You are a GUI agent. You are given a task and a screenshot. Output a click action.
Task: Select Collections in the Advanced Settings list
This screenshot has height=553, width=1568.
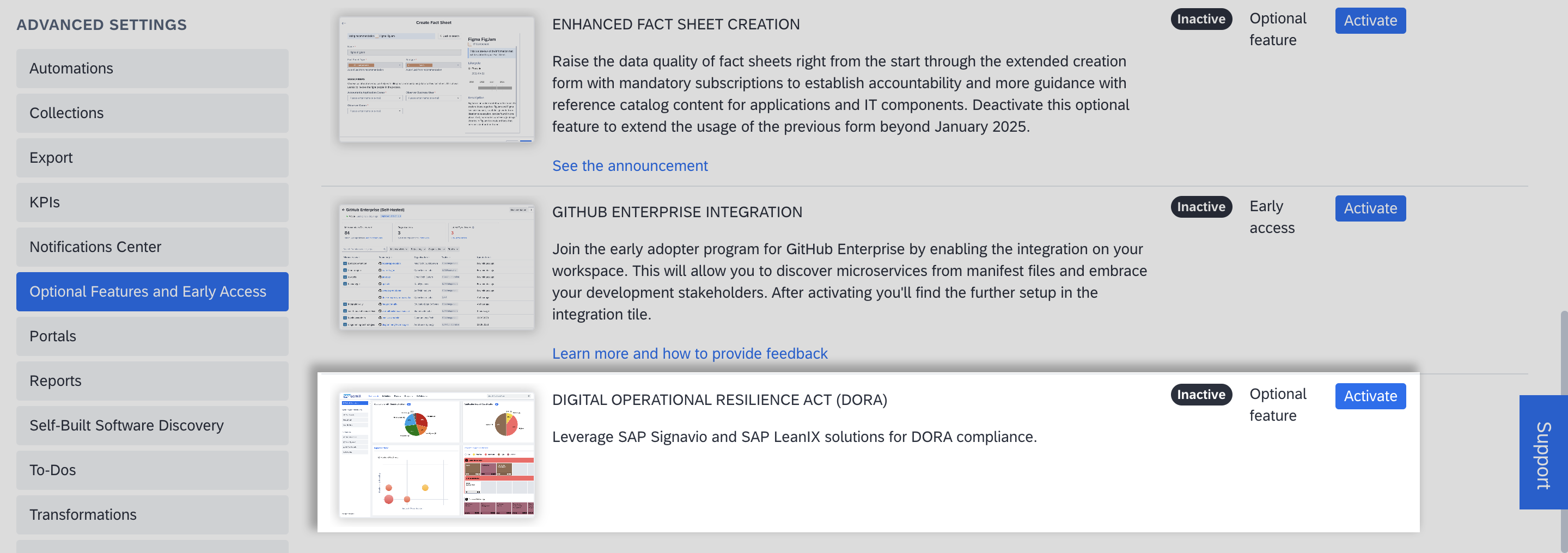(x=152, y=113)
